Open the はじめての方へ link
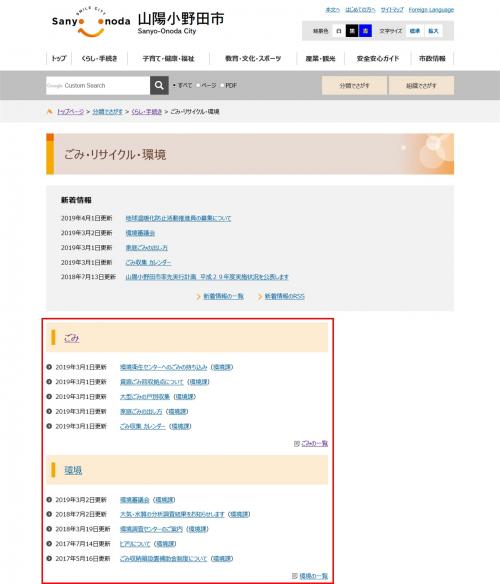500x584 pixels. 360,10
